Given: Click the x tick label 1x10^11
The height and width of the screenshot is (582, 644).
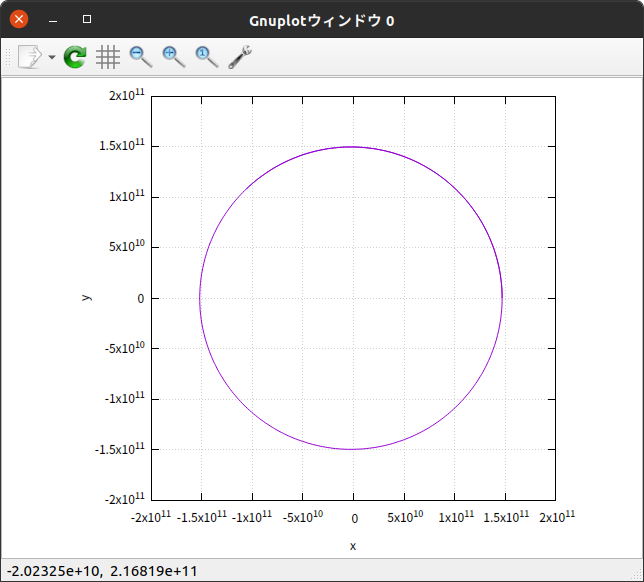Looking at the screenshot, I should 456,516.
